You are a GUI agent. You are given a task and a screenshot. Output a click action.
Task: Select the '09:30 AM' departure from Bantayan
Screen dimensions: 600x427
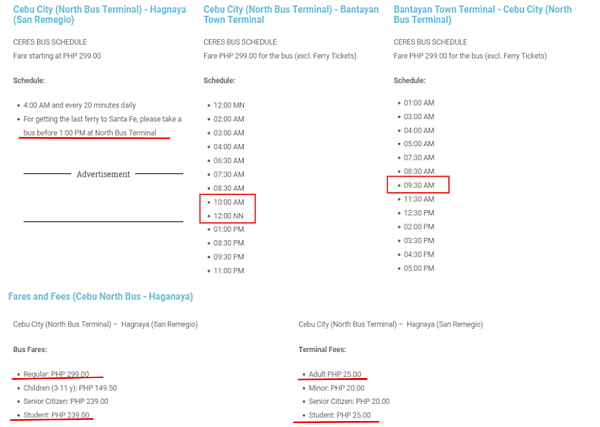click(x=419, y=185)
